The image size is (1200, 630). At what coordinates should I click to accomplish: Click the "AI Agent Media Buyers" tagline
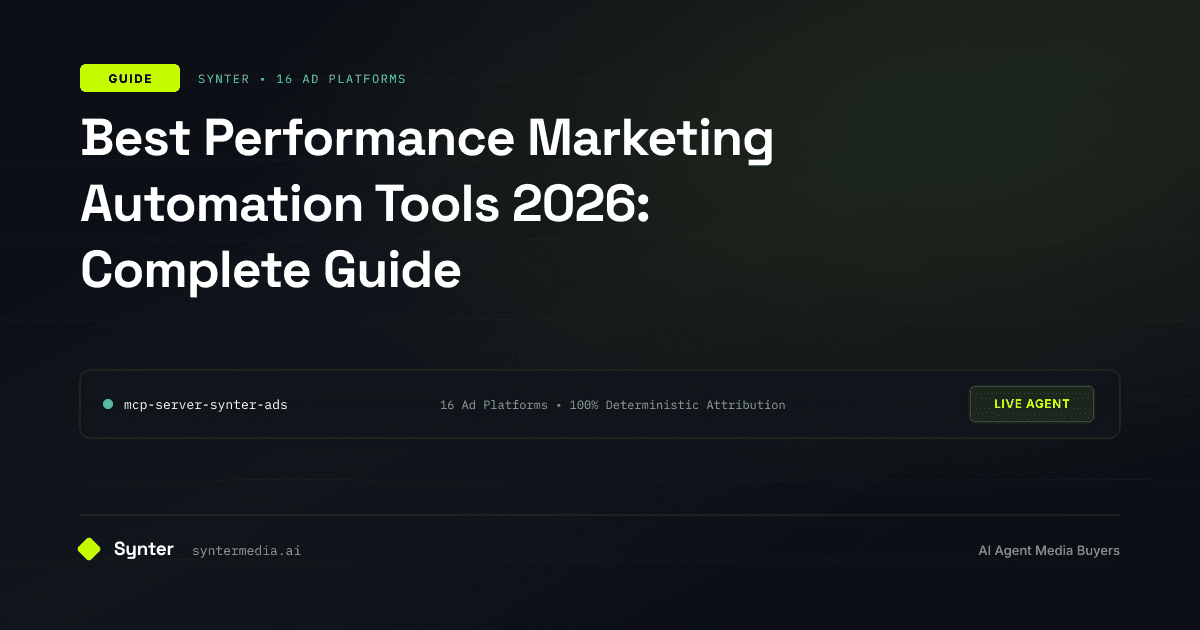tap(1049, 550)
